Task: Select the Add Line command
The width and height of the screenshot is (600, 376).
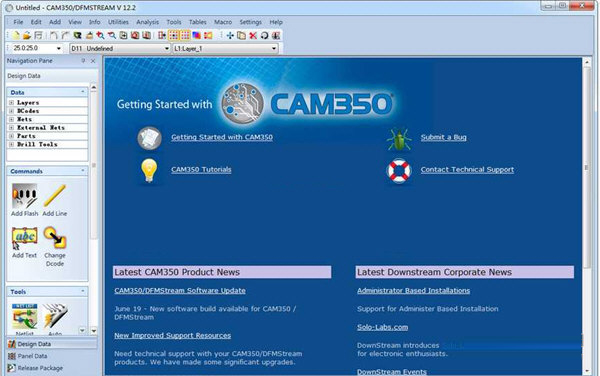Action: pos(54,200)
